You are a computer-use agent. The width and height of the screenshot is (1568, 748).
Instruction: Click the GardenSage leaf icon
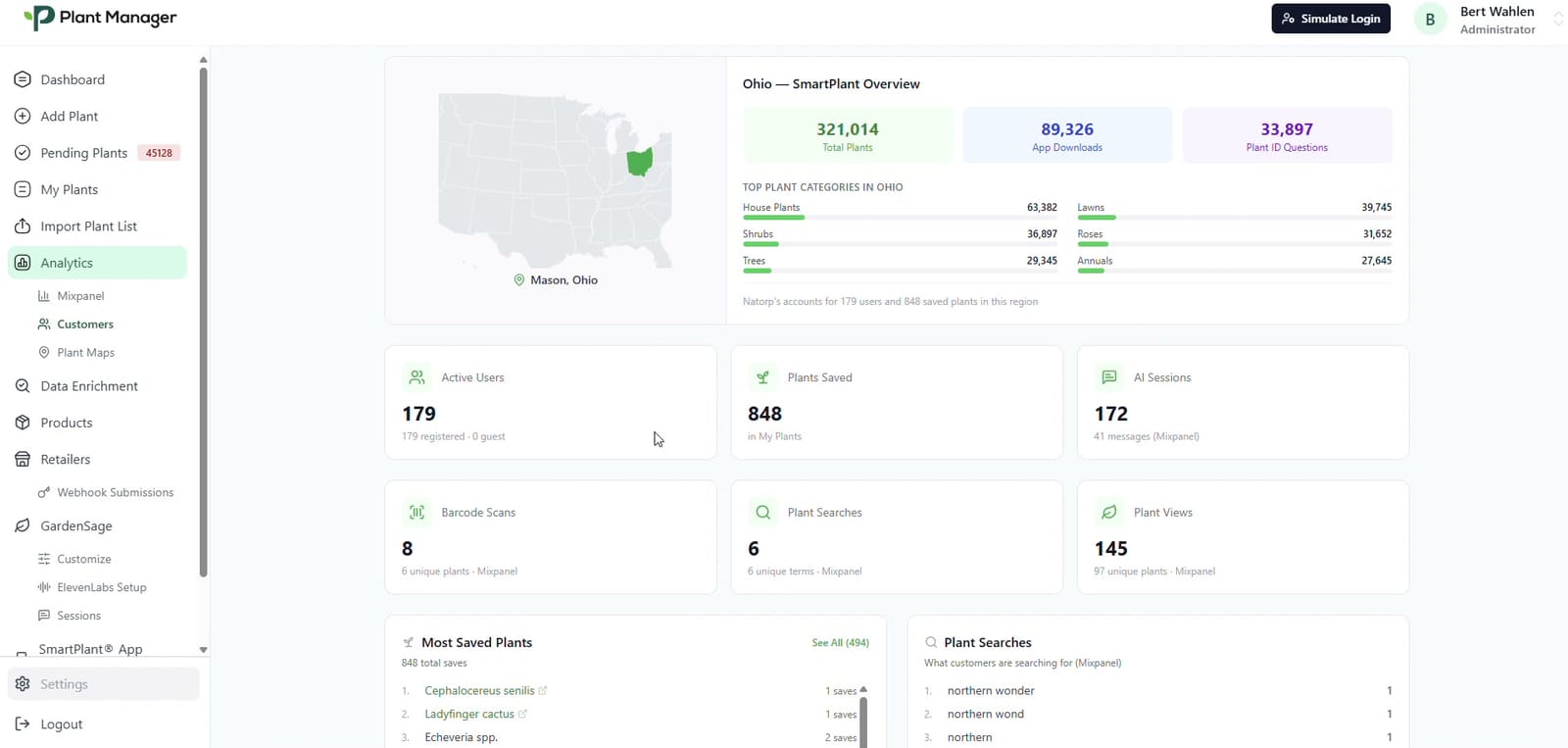[23, 525]
